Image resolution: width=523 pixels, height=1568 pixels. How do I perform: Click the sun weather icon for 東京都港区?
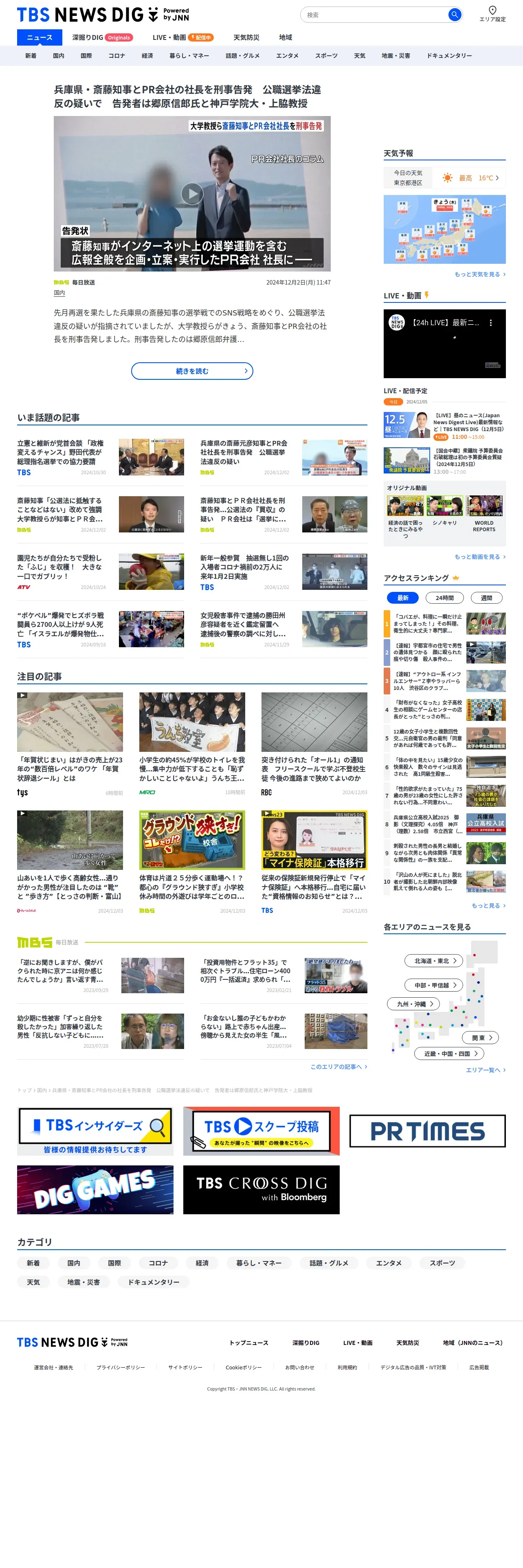tap(448, 178)
